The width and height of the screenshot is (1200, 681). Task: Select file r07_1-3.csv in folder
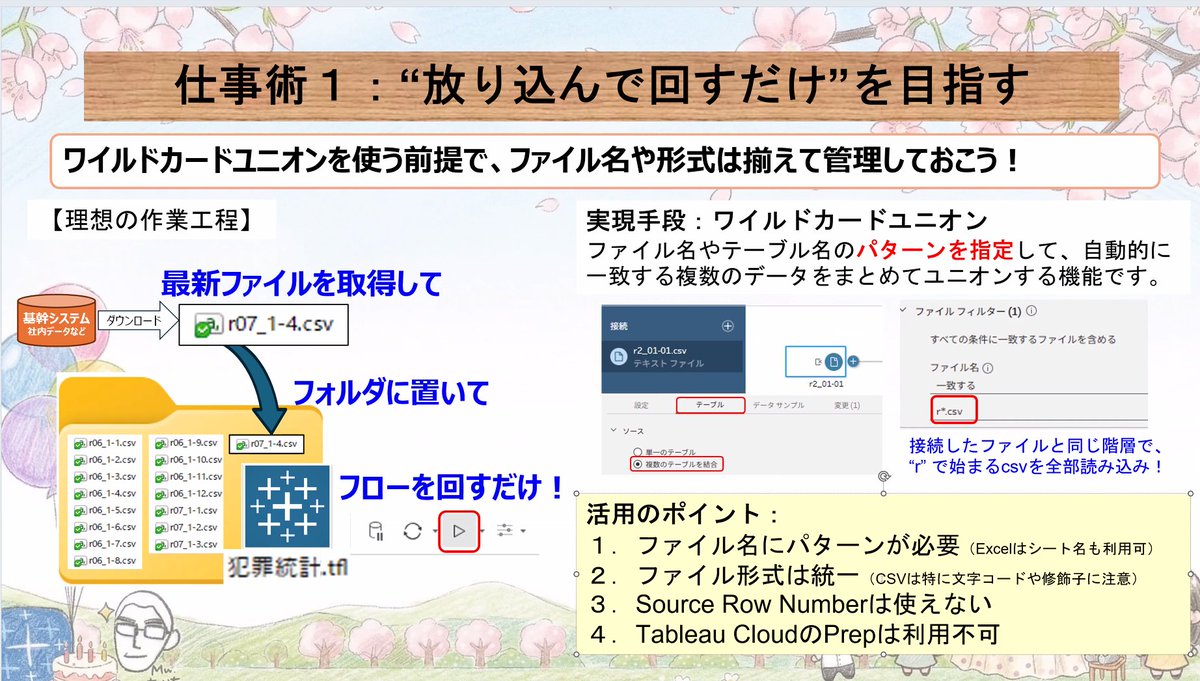coord(184,544)
